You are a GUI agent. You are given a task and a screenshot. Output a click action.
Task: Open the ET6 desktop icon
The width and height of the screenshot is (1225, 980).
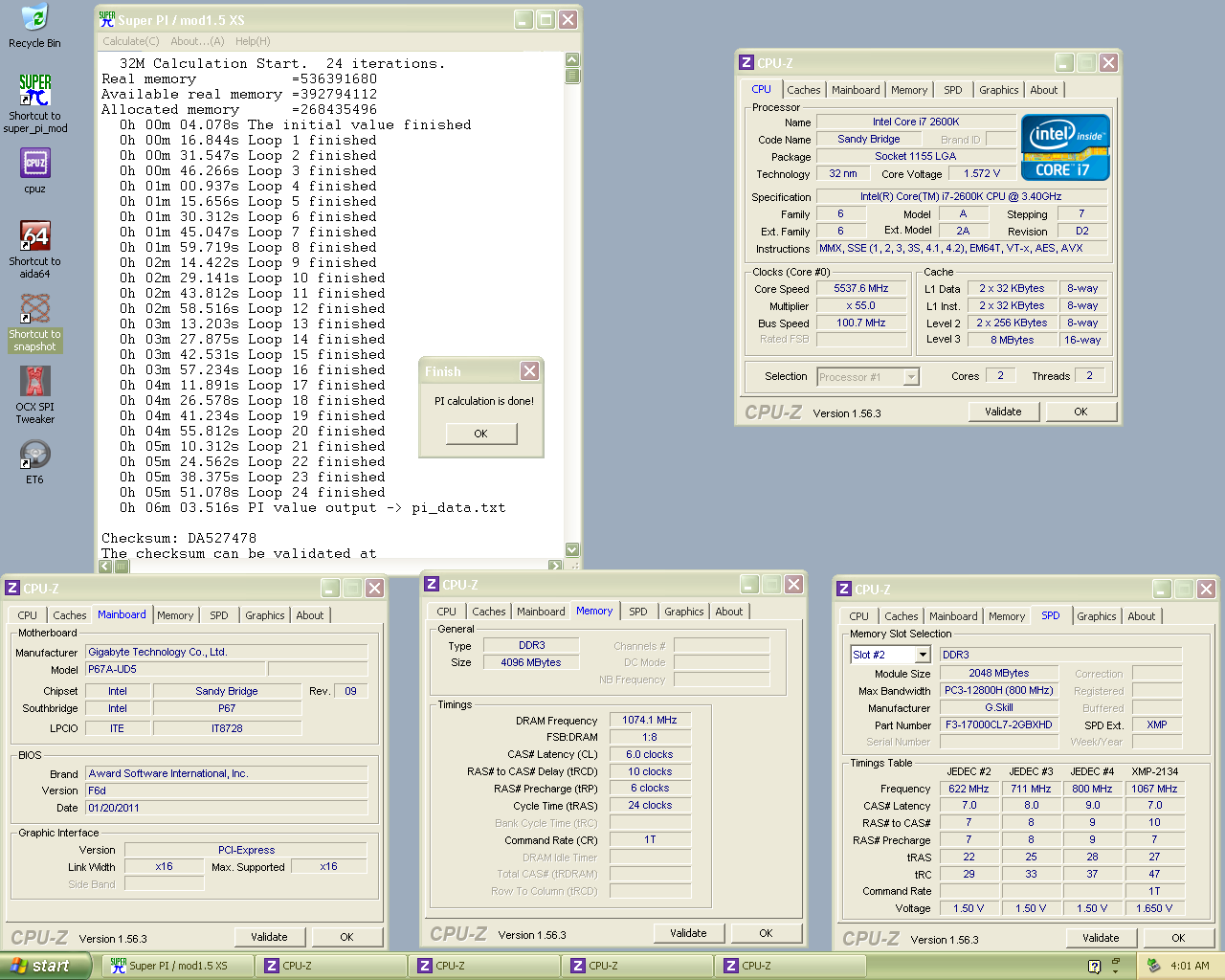35,455
